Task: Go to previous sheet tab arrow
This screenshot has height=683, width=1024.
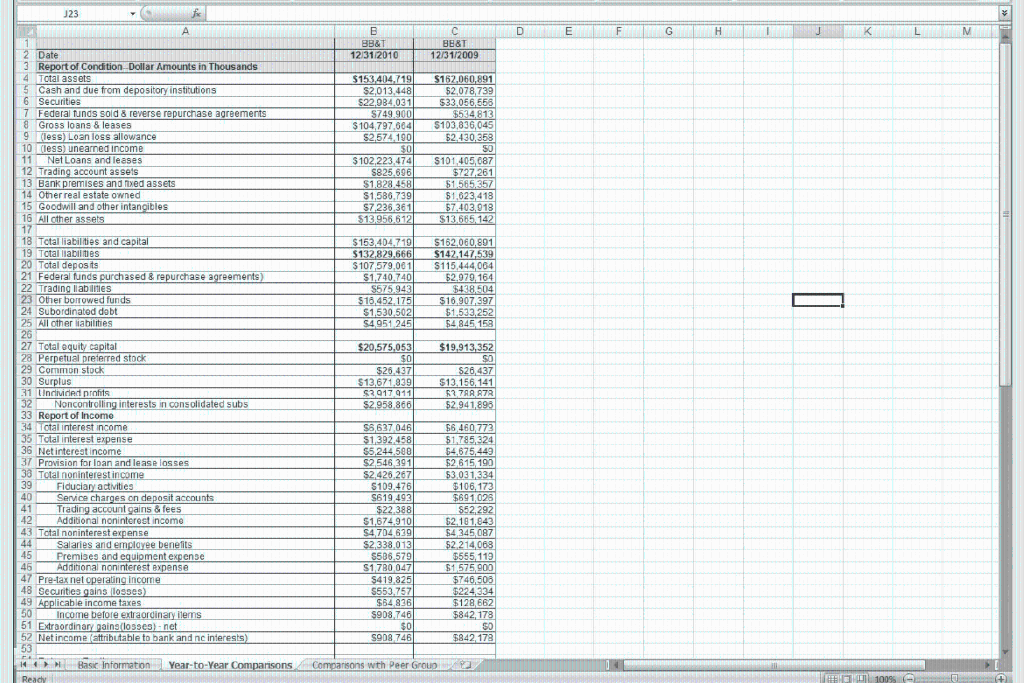Action: (35, 664)
